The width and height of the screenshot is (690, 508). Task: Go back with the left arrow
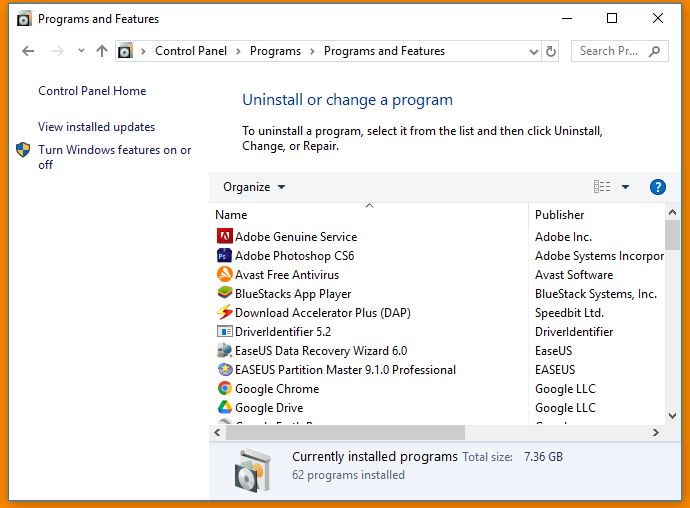point(28,51)
